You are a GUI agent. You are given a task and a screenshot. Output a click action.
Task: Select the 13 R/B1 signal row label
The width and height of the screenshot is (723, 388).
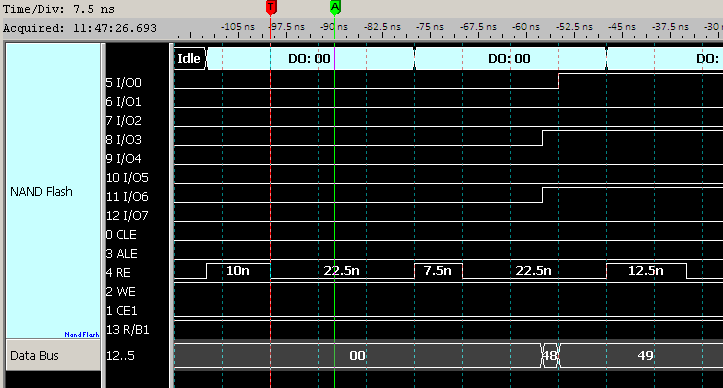[x=128, y=330]
